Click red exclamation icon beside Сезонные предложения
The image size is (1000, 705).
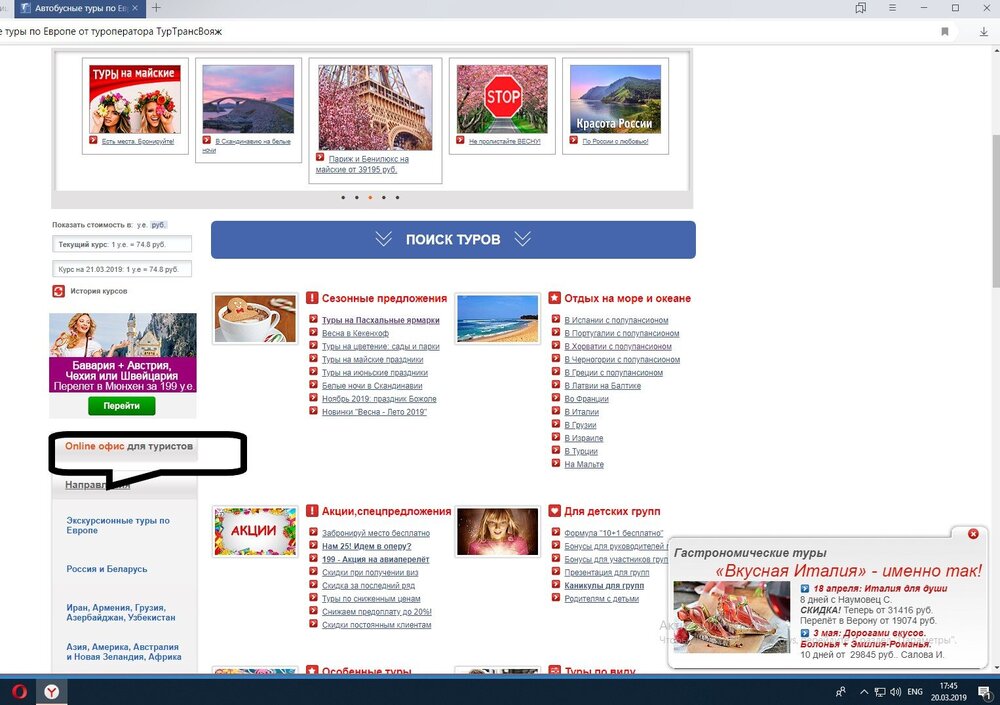312,298
